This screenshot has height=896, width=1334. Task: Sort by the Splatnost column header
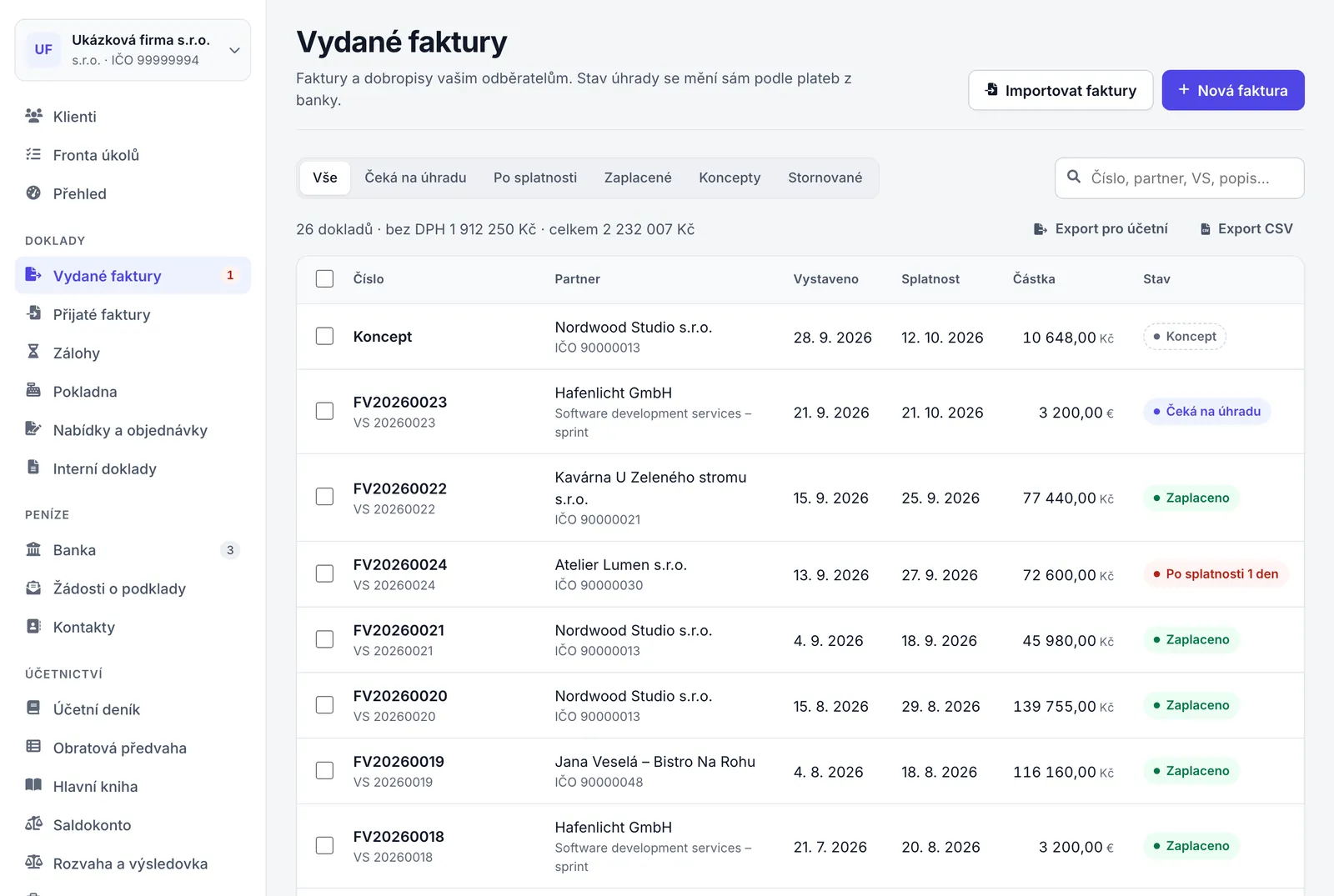point(930,279)
